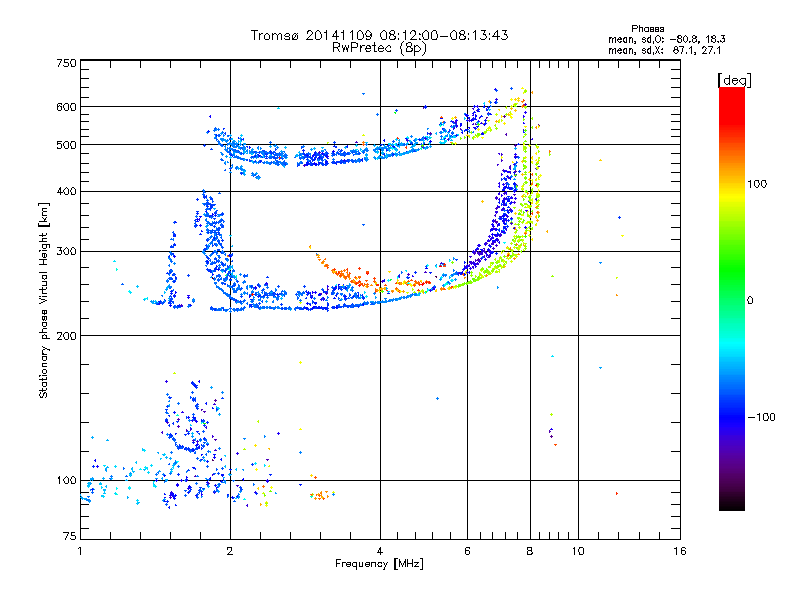Screen dimensions: 800x600
Task: Click the y-axis tick label "75"
Action: click(70, 536)
